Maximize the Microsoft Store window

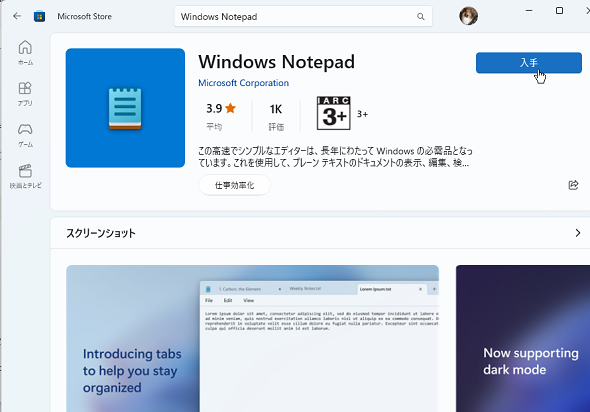click(x=560, y=11)
